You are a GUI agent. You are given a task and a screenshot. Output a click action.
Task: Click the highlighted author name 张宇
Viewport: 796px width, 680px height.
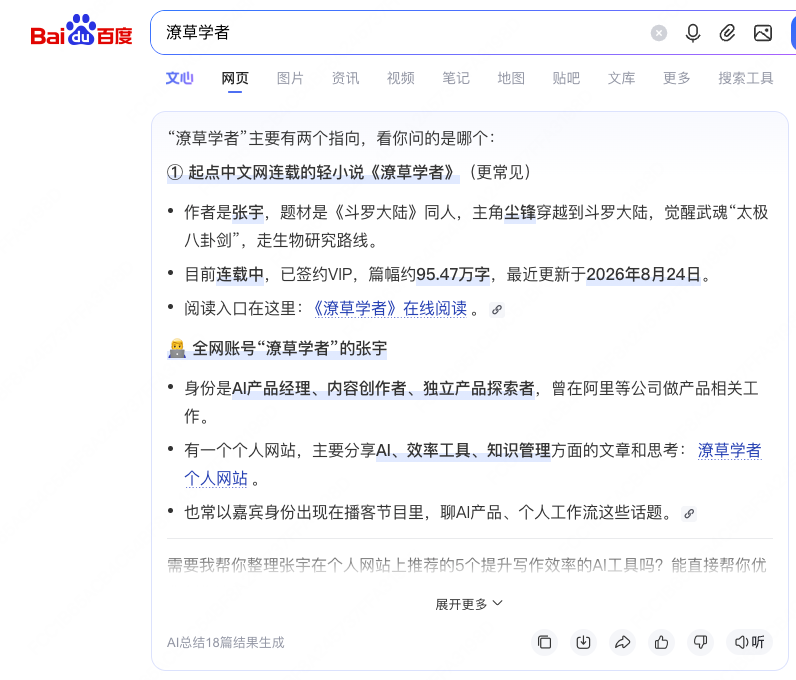click(248, 212)
